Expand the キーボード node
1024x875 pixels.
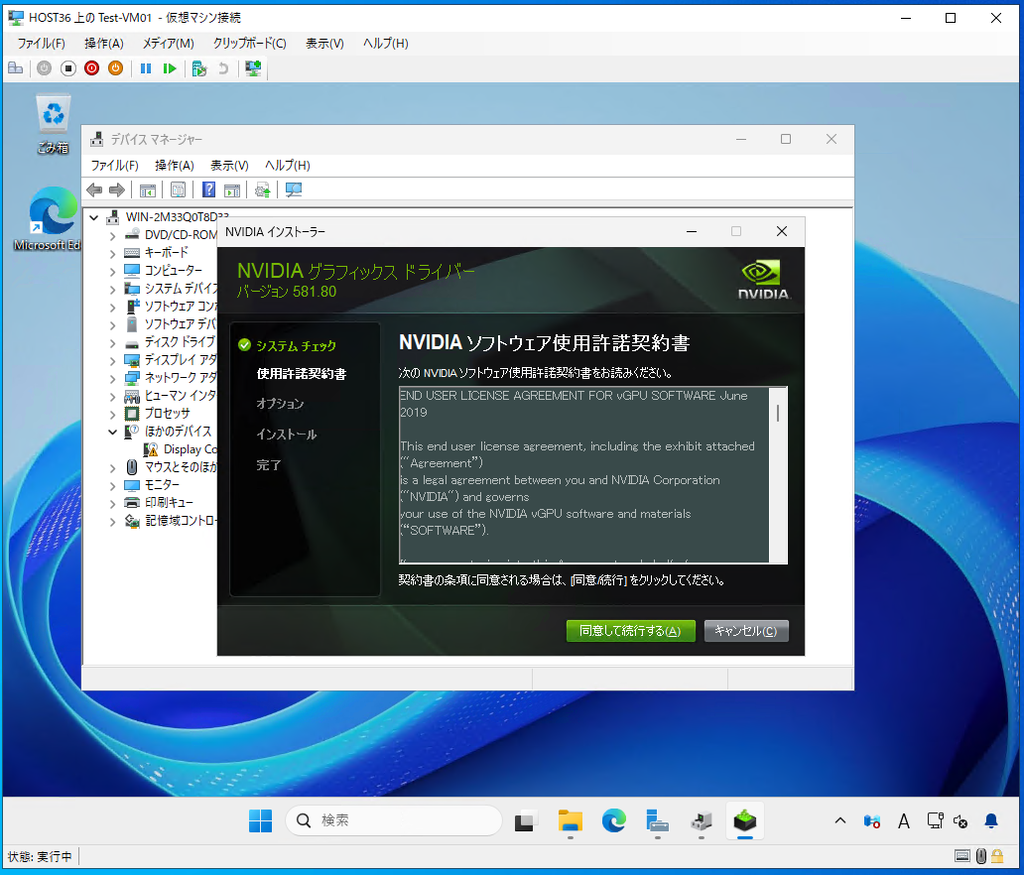tap(112, 253)
